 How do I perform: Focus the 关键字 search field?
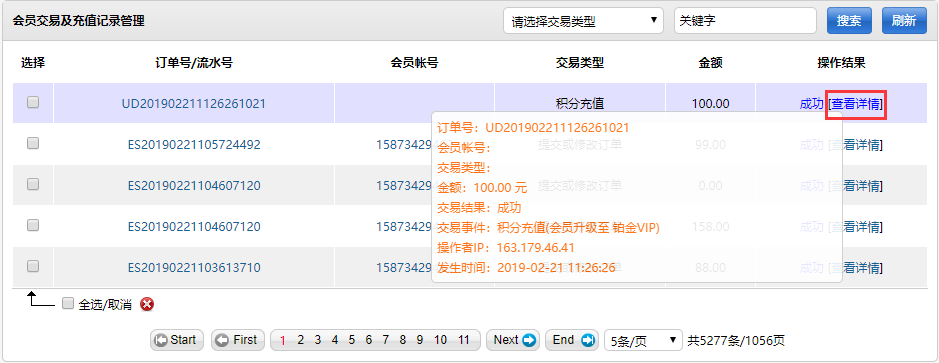(x=746, y=20)
